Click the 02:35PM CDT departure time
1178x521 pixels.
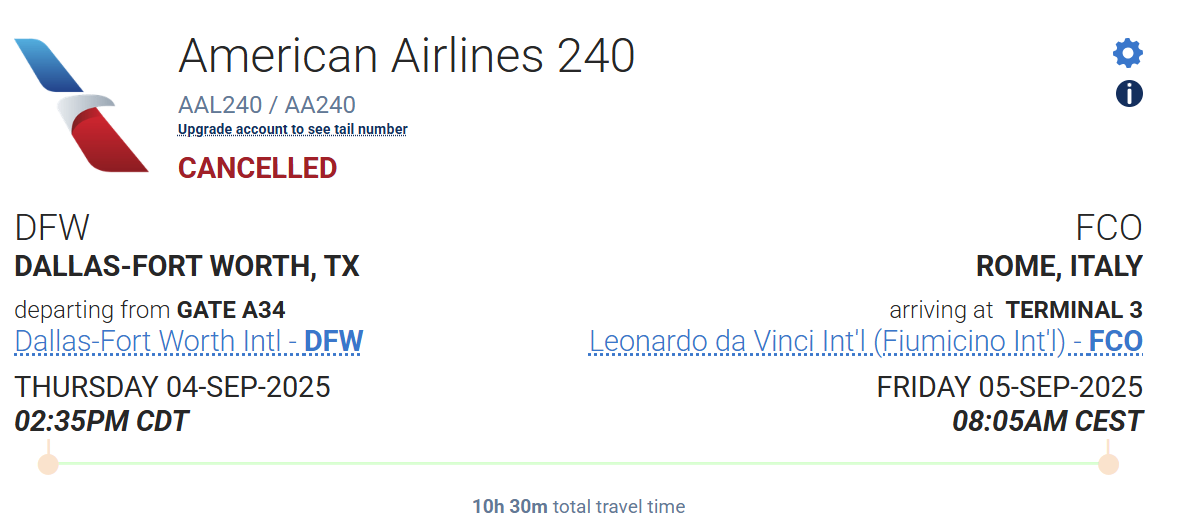point(101,421)
